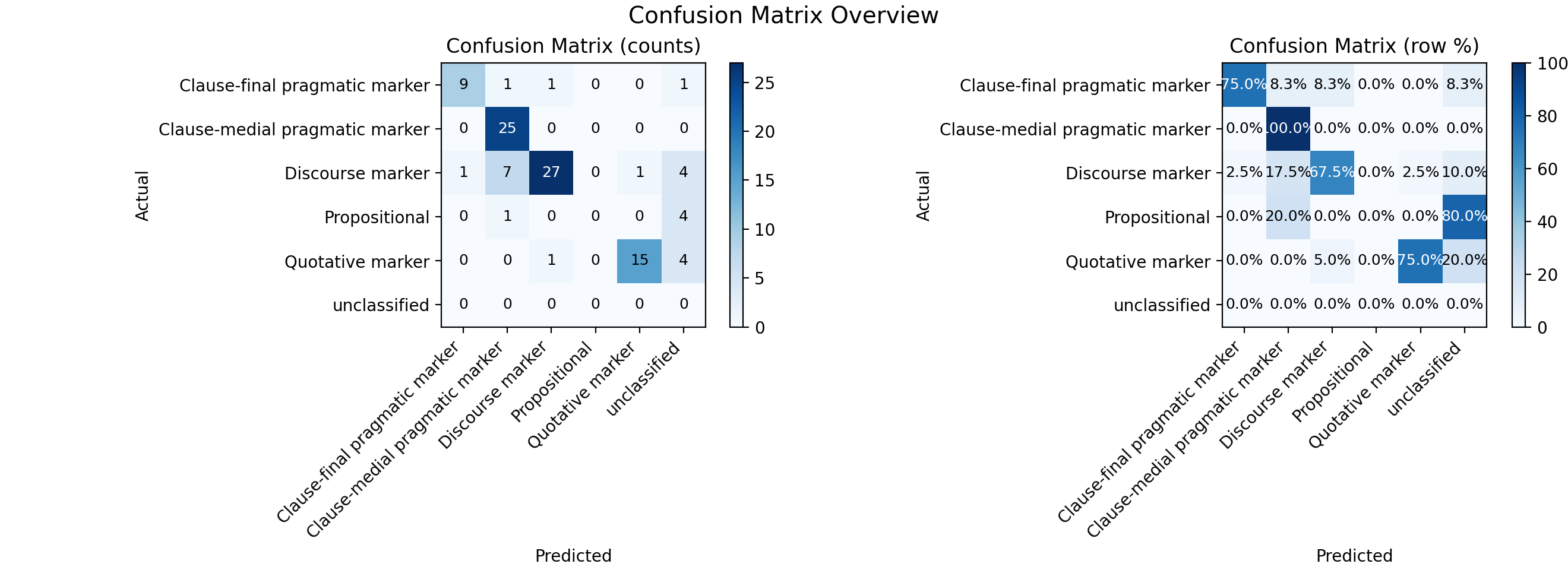Click the counts colorbar near value 25
Screen dimensions: 1568x570
point(736,83)
